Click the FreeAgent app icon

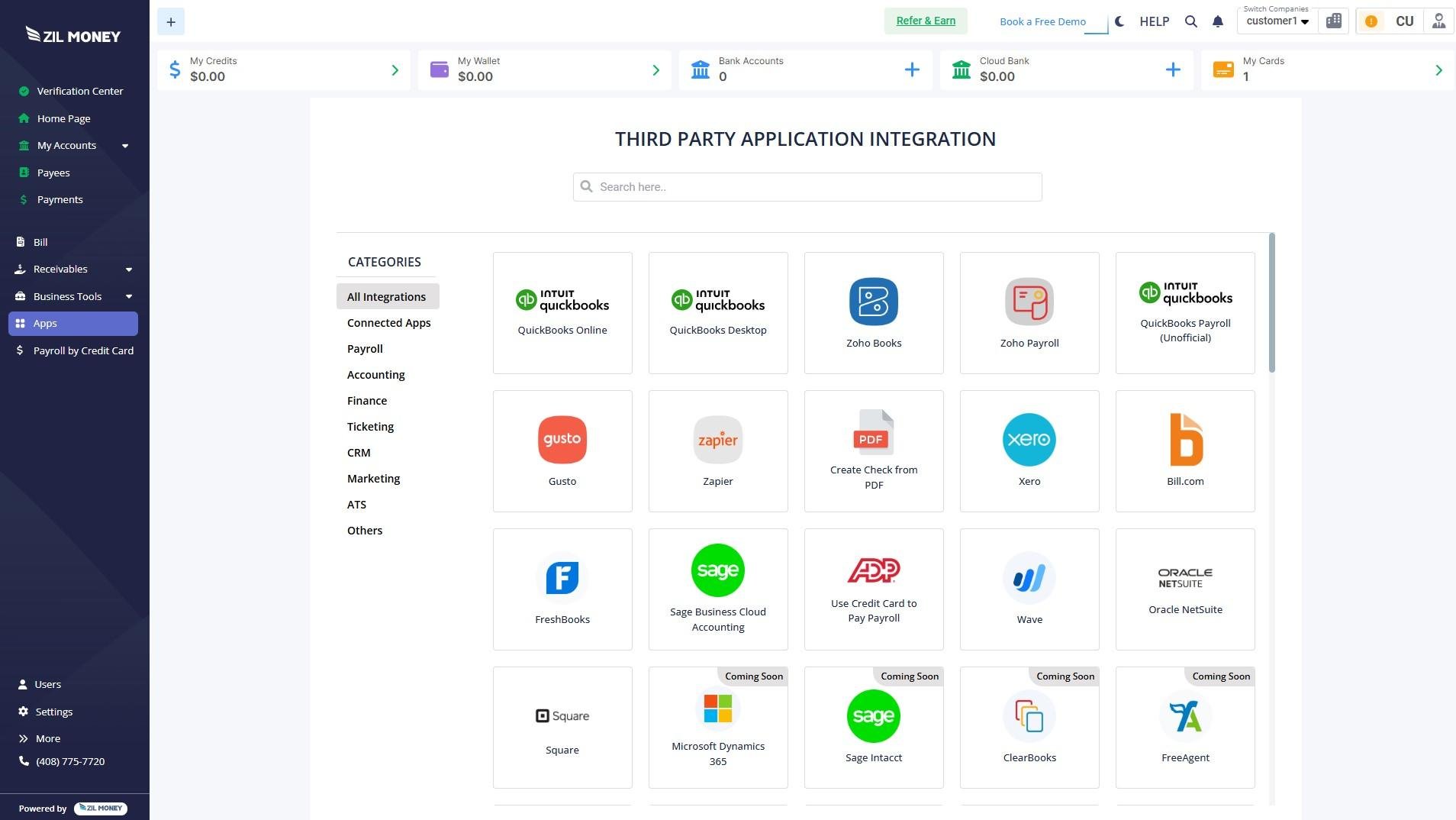point(1185,716)
